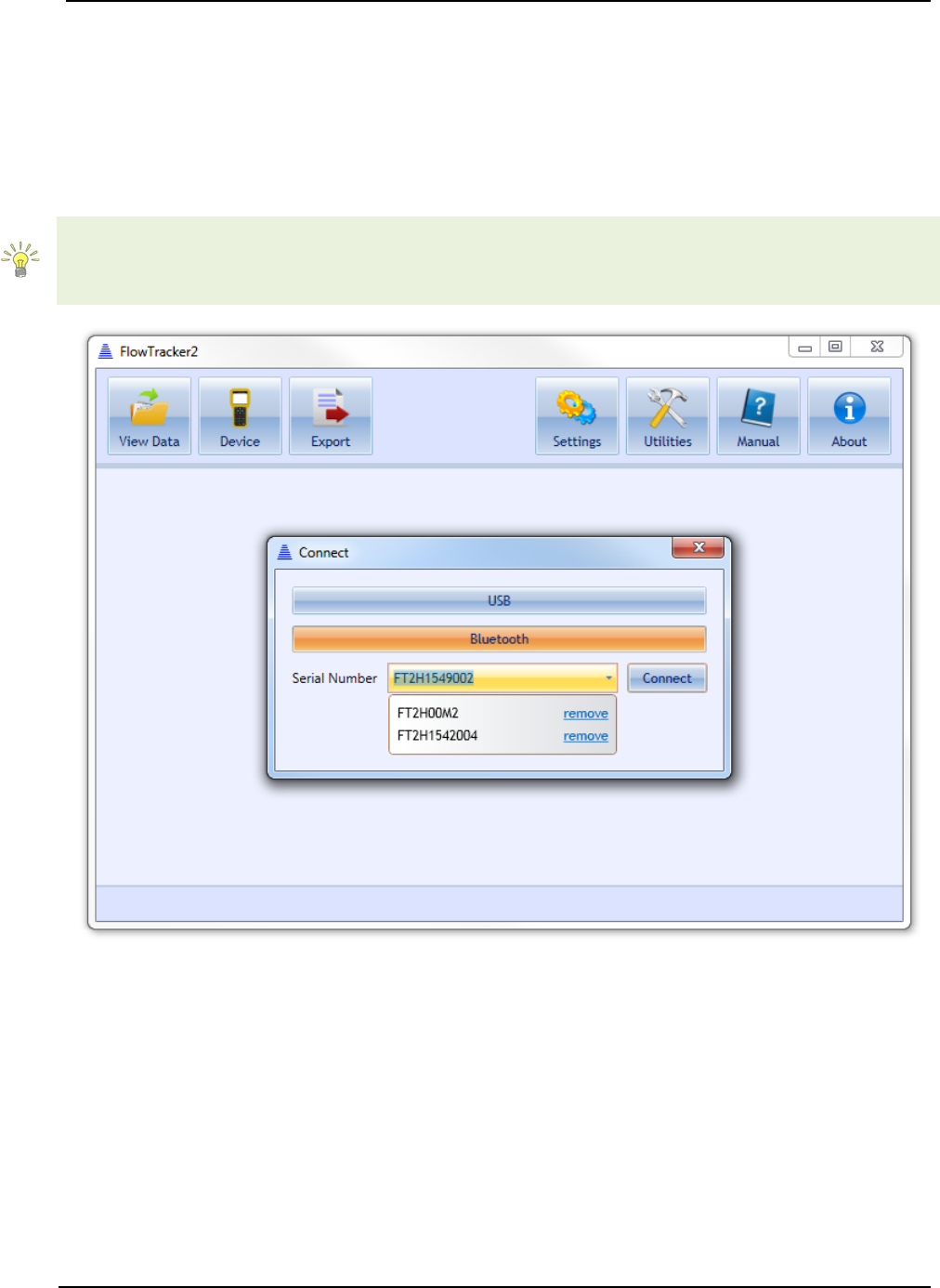This screenshot has height=1288, width=940.
Task: Click the Export toolbar icon
Action: 331,415
